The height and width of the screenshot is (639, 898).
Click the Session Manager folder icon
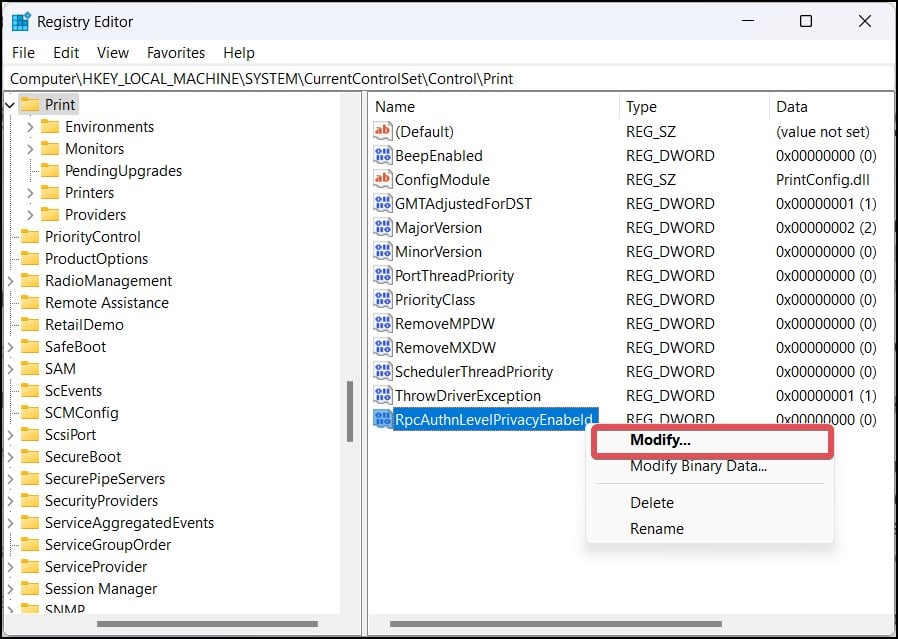[x=30, y=589]
